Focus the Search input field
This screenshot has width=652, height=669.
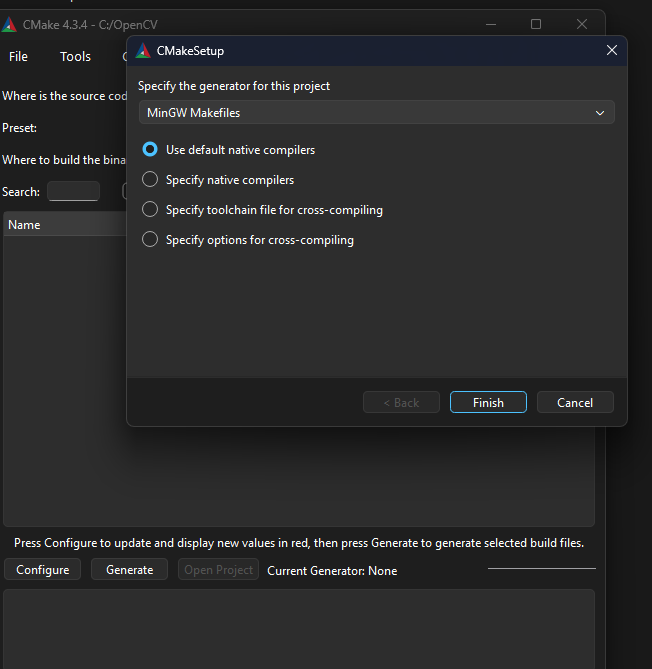point(73,191)
